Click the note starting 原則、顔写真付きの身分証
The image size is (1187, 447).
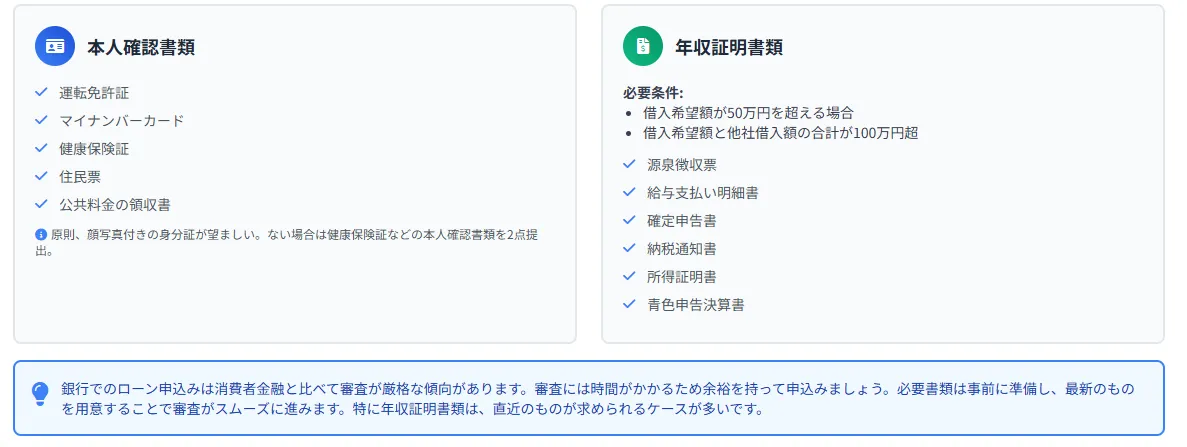tap(287, 242)
